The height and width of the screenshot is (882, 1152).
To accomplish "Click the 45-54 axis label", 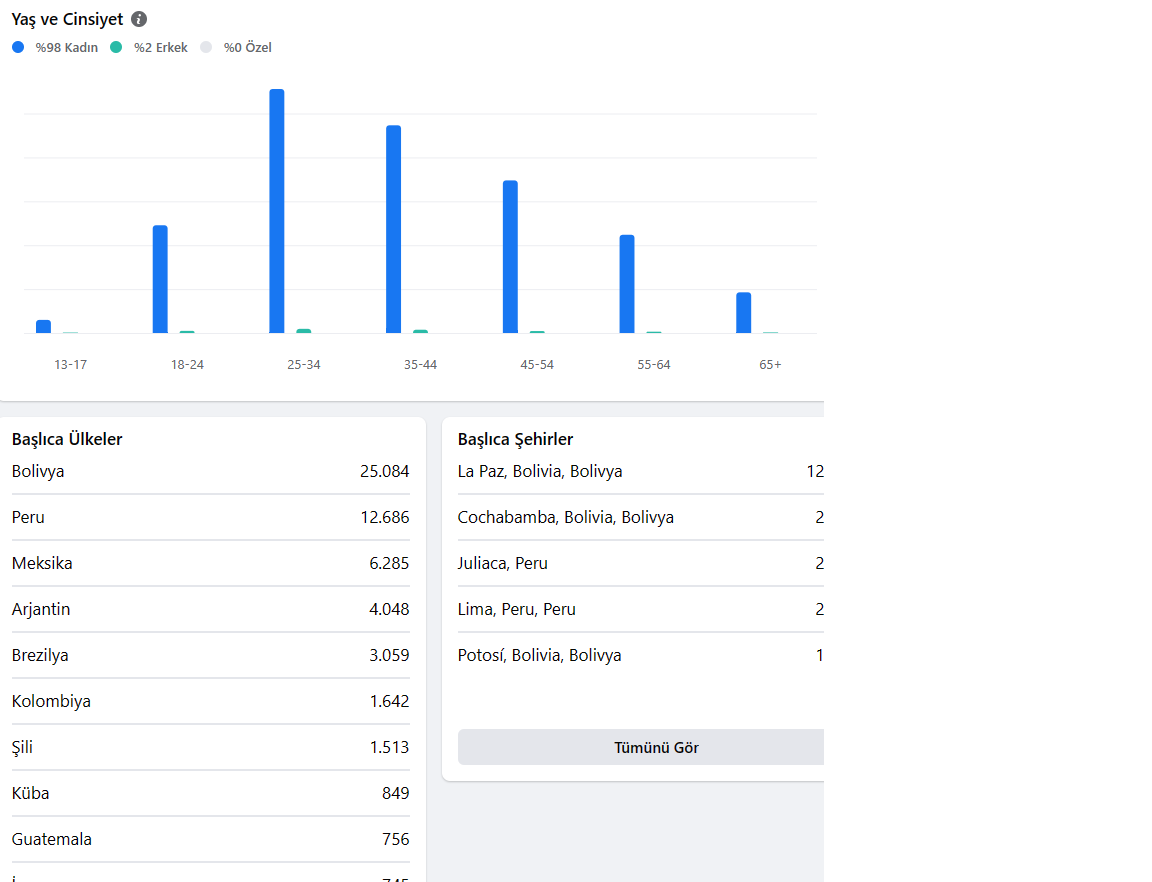I will (537, 365).
